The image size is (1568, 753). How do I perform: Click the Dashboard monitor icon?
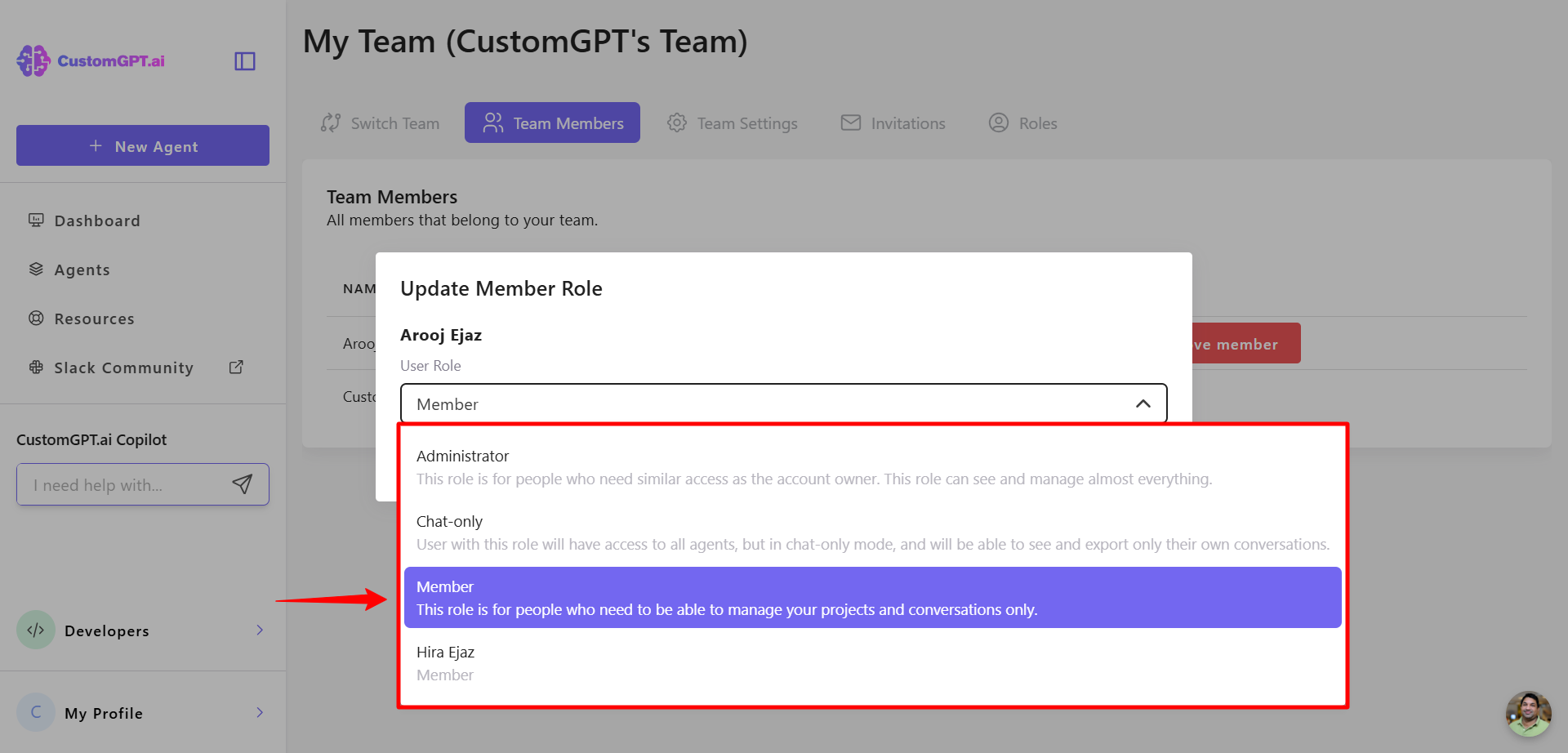click(36, 220)
